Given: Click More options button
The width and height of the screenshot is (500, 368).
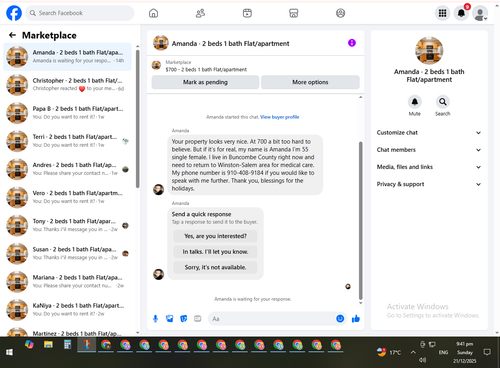Looking at the screenshot, I should (x=310, y=82).
